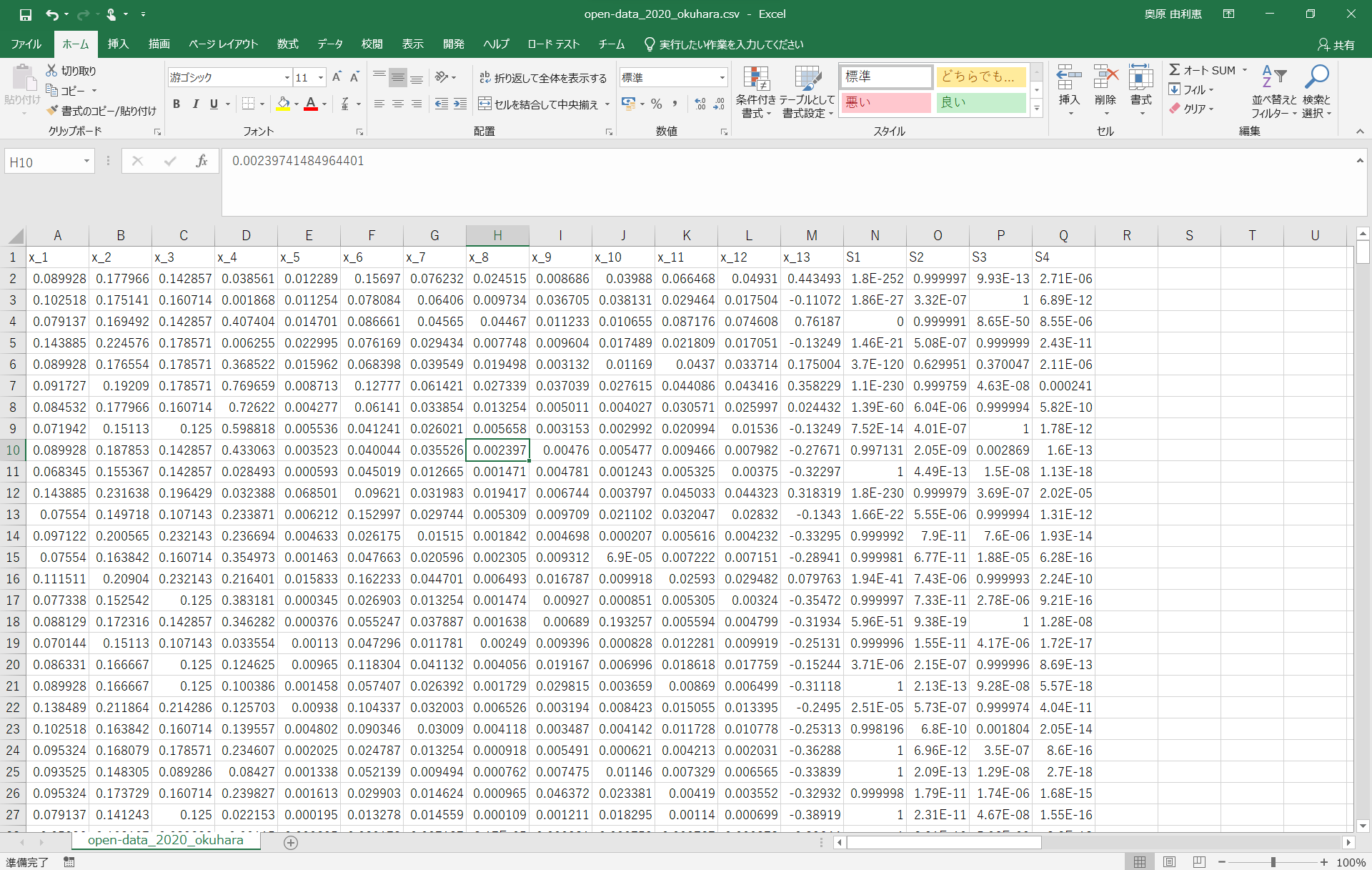Toggle italic formatting

click(195, 104)
